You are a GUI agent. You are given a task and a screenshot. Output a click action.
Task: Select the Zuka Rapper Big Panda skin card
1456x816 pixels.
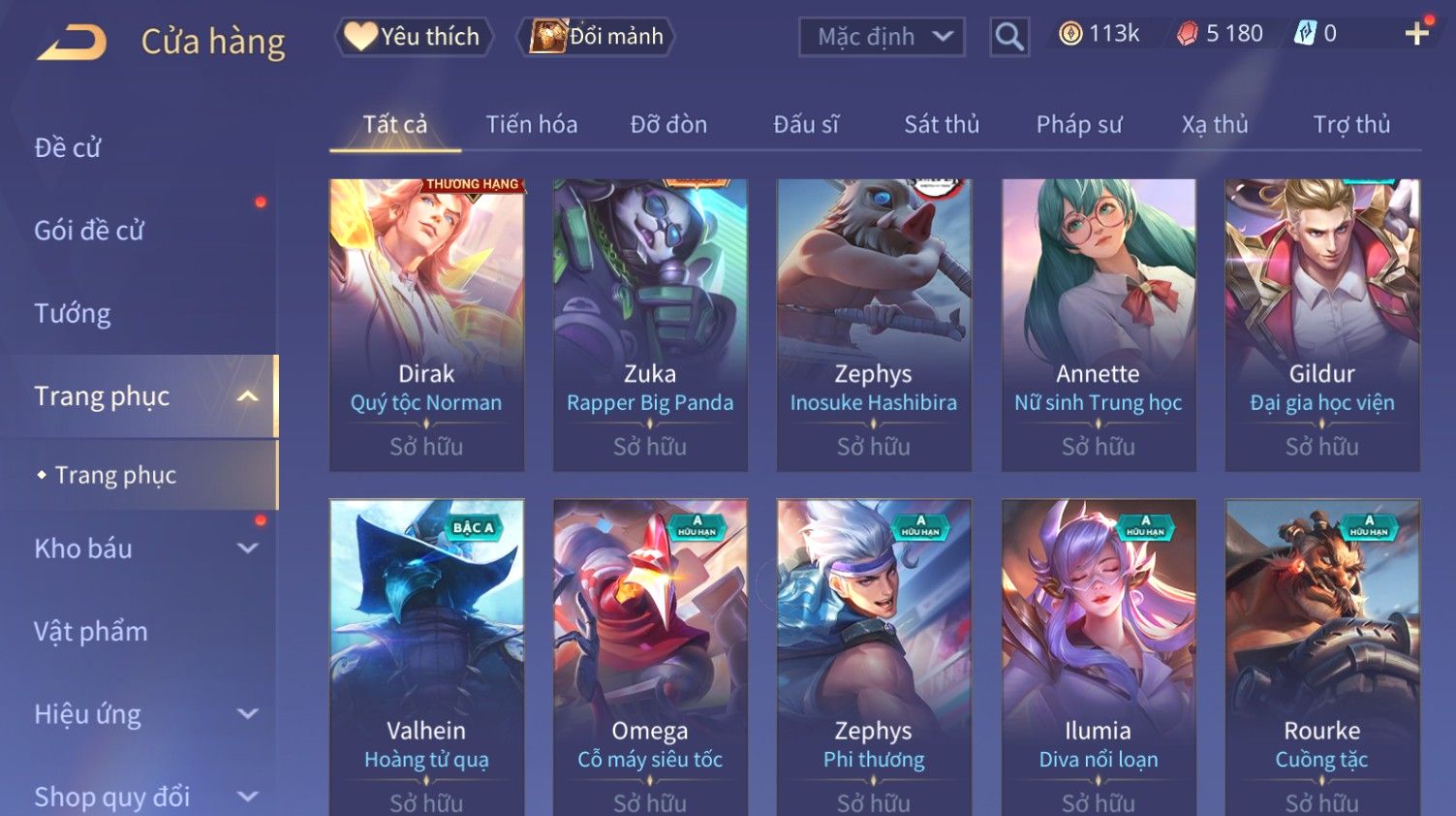pos(650,325)
